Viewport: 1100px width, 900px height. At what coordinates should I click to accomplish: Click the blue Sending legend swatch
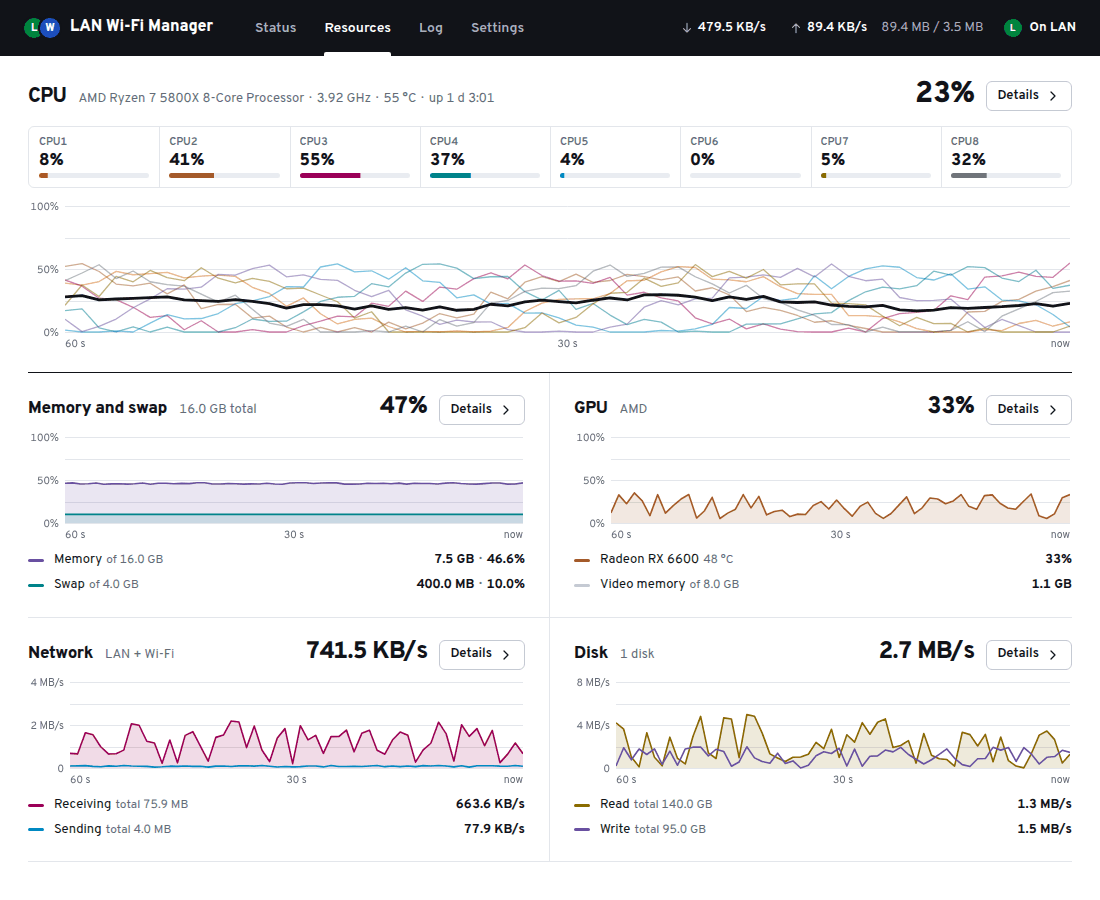pyautogui.click(x=36, y=830)
